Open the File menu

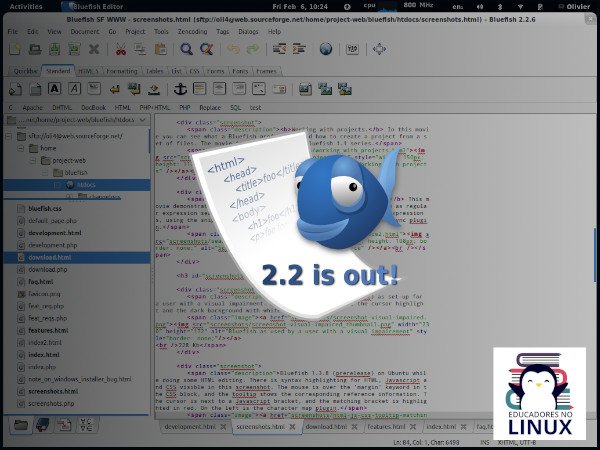coord(13,31)
